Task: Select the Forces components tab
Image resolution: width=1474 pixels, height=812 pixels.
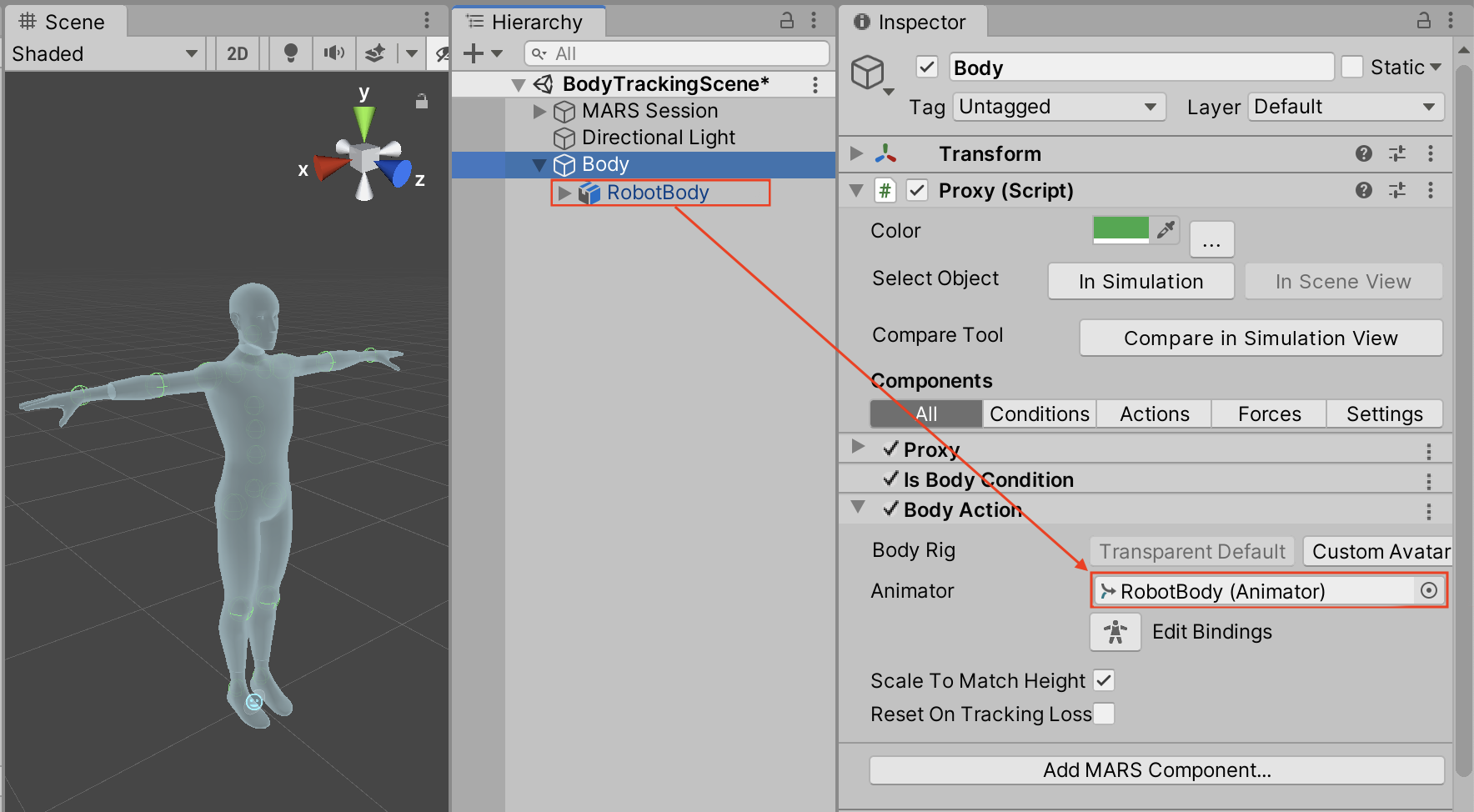Action: pos(1269,414)
